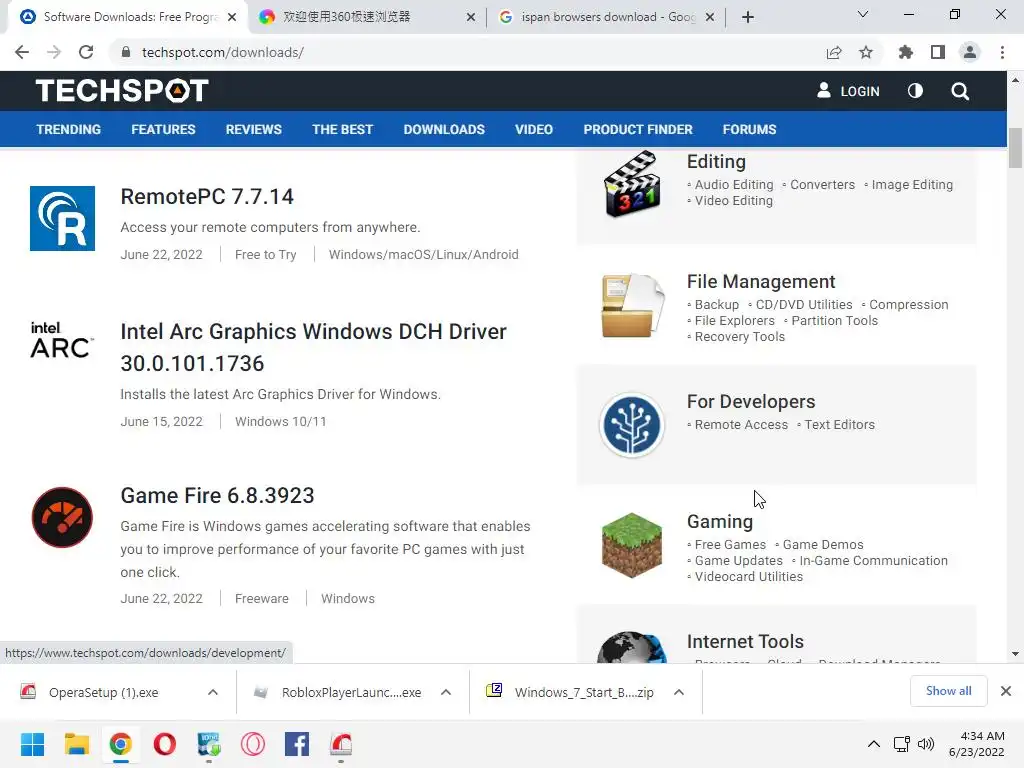Open In-Game Communication category link
The height and width of the screenshot is (768, 1024).
pyautogui.click(x=873, y=560)
